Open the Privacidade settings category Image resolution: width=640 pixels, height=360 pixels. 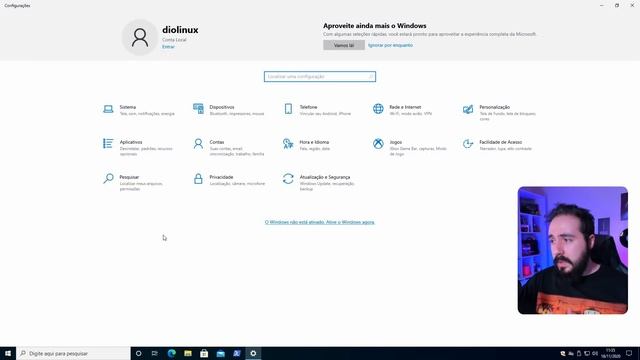pyautogui.click(x=229, y=180)
